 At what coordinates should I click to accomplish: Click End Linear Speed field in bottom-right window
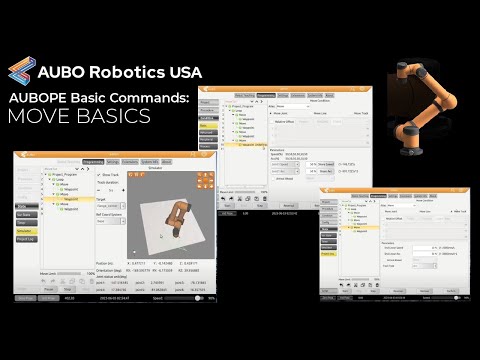coord(425,248)
